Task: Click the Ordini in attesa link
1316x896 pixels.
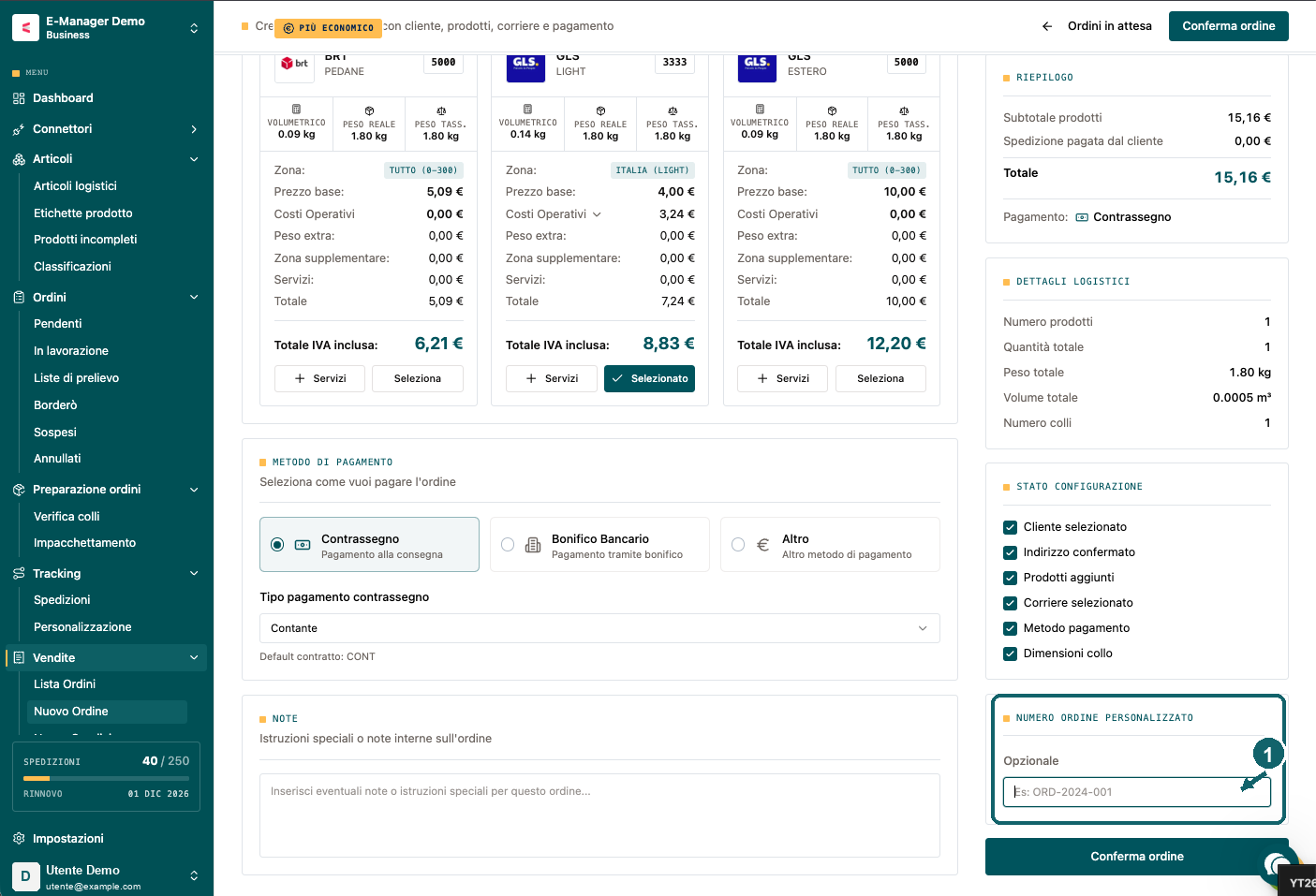Action: 1110,26
